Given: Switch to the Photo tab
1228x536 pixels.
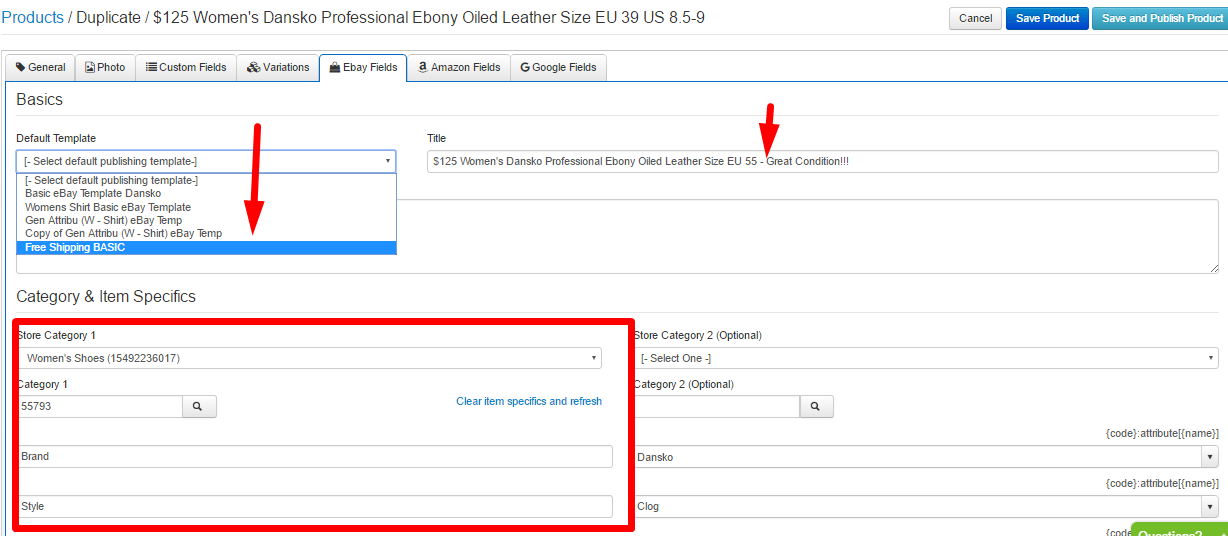Looking at the screenshot, I should (105, 67).
